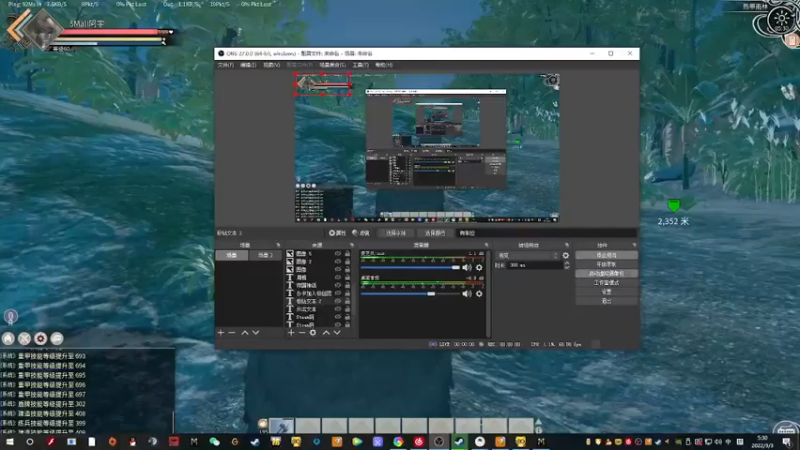
Task: Pop out the Sources dock
Action: point(352,245)
